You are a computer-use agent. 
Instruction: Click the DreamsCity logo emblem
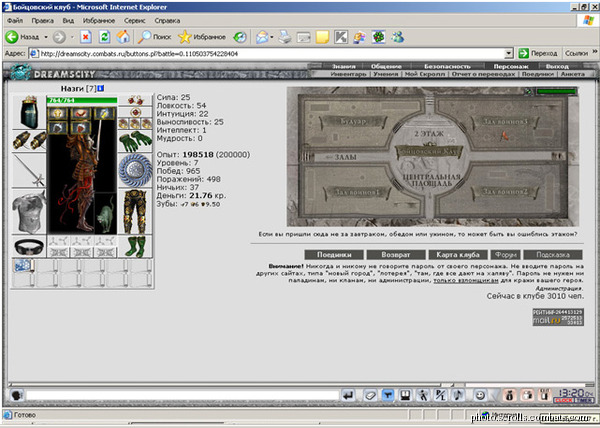click(x=20, y=72)
